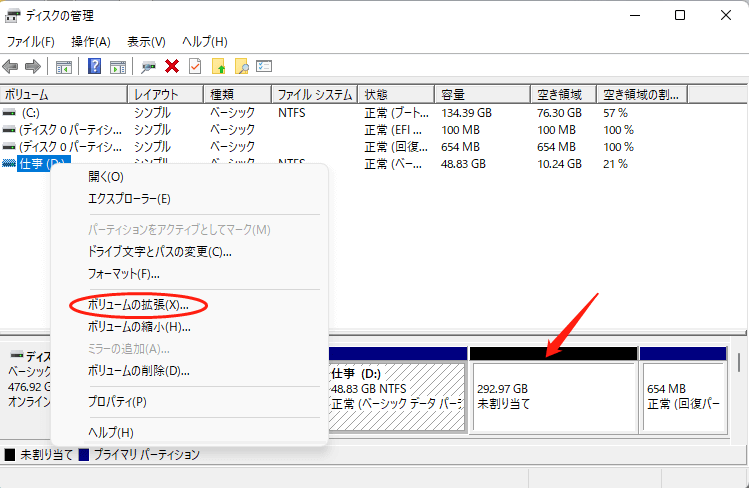Viewport: 749px width, 488px height.
Task: Click the yellow folder up-arrow icon
Action: (218, 66)
